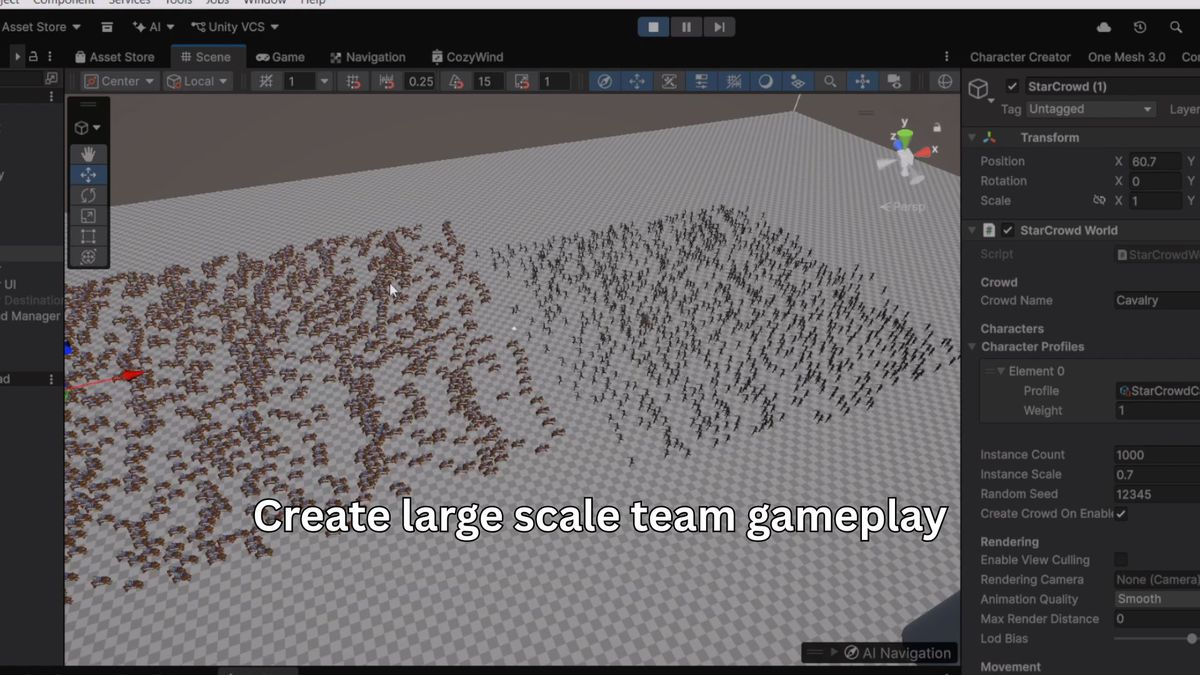Select the Rect transform tool
Image resolution: width=1200 pixels, height=675 pixels.
88,236
